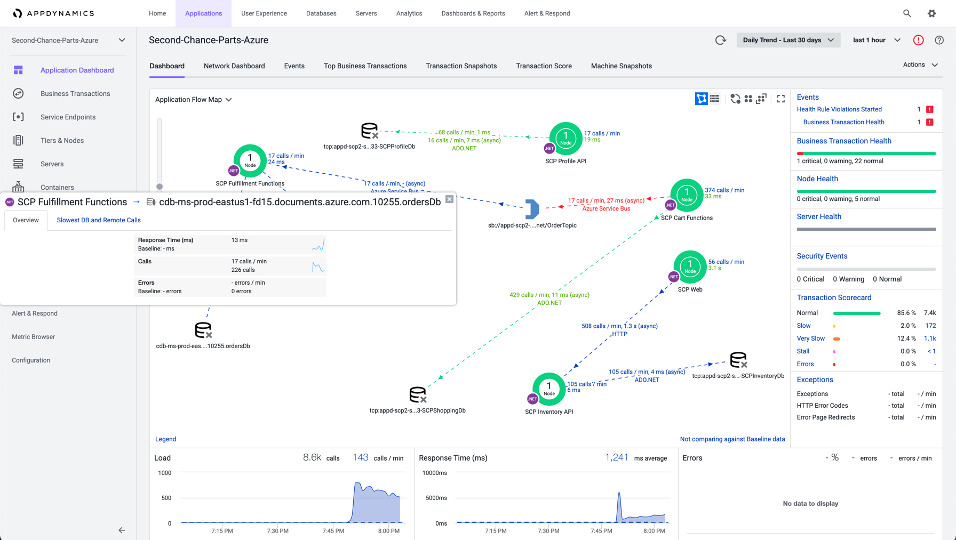Screen dimensions: 956x540
Task: Open the last 1 hour time range dropdown
Action: tap(876, 40)
